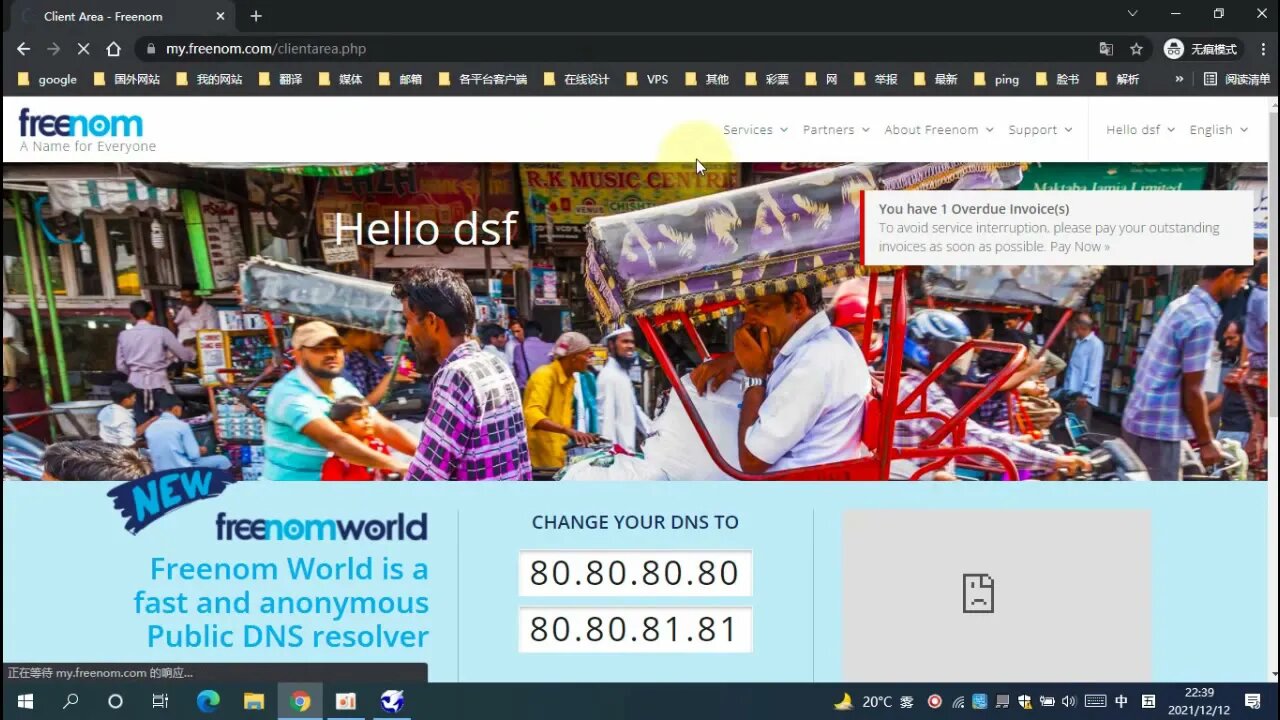Open the 最新 bookmark folder
1280x720 pixels.
pos(935,79)
